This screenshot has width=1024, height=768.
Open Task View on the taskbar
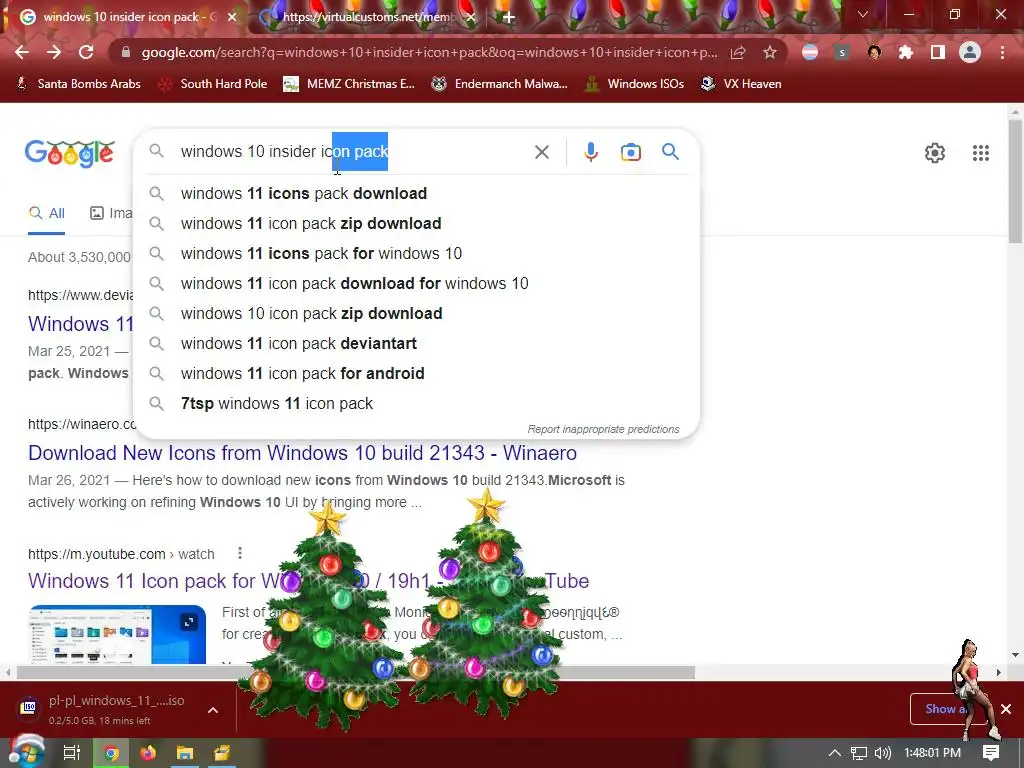pyautogui.click(x=71, y=753)
